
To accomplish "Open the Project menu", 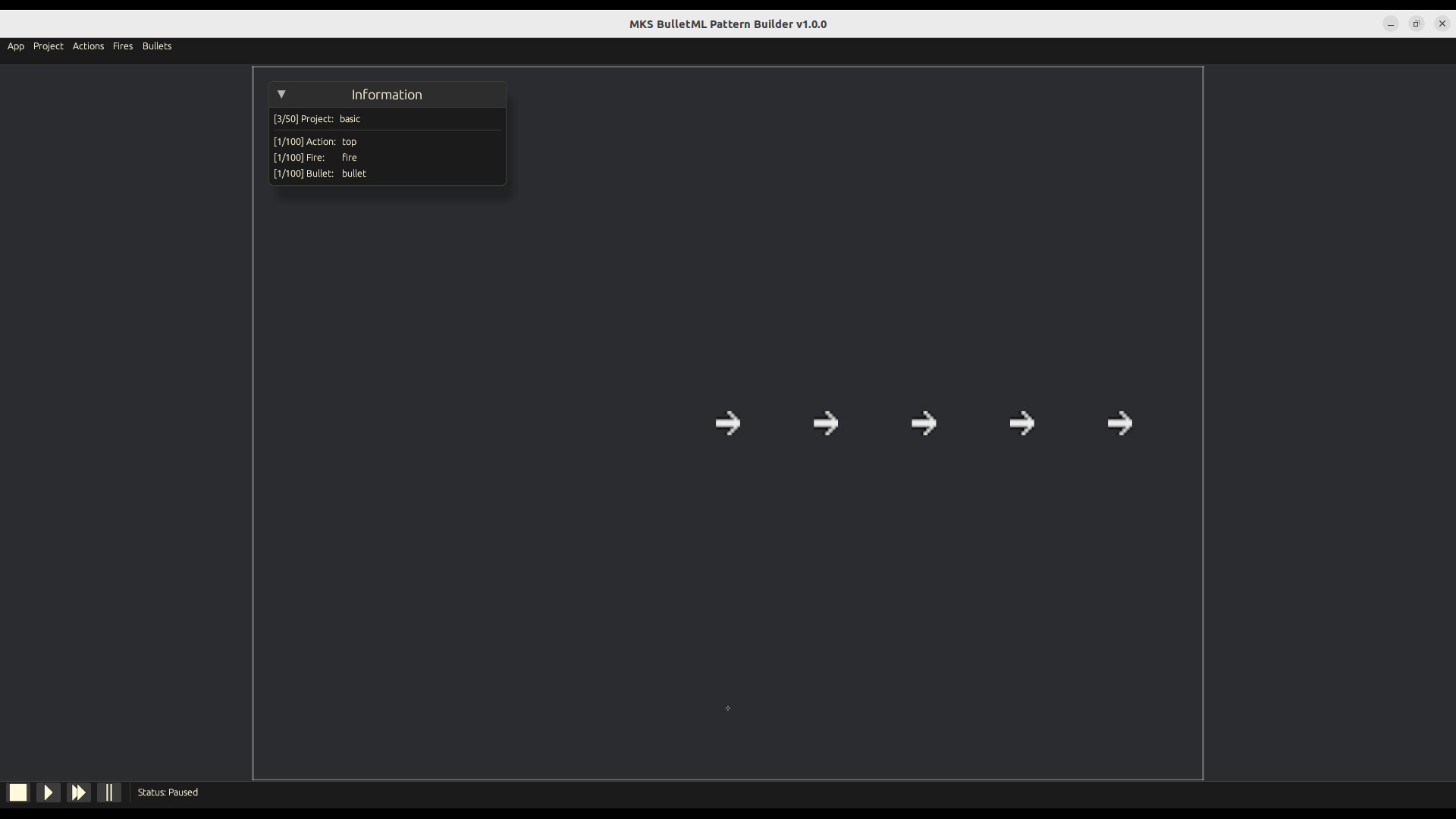I will (48, 45).
